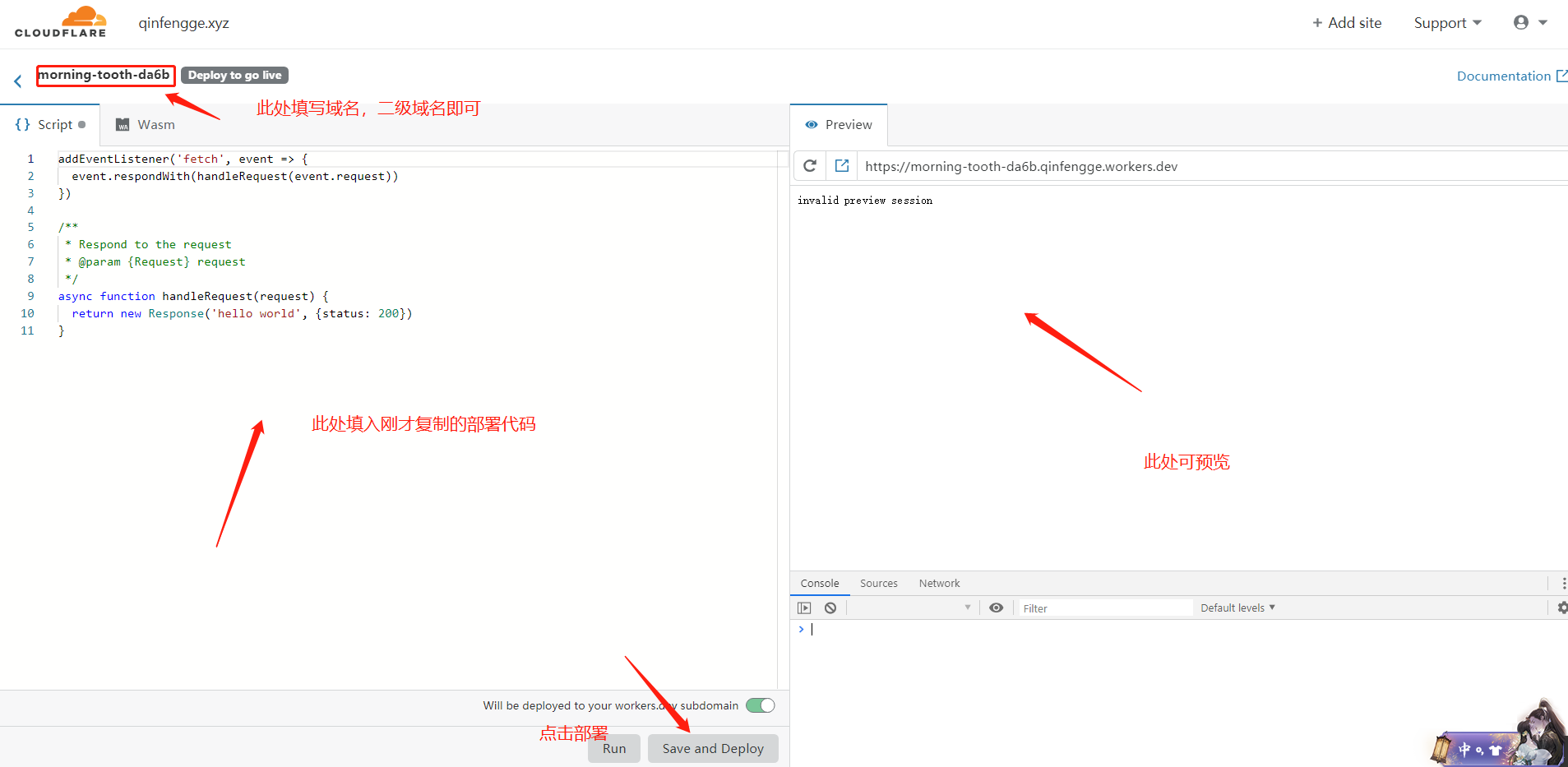Open preview in new window icon

[x=842, y=166]
